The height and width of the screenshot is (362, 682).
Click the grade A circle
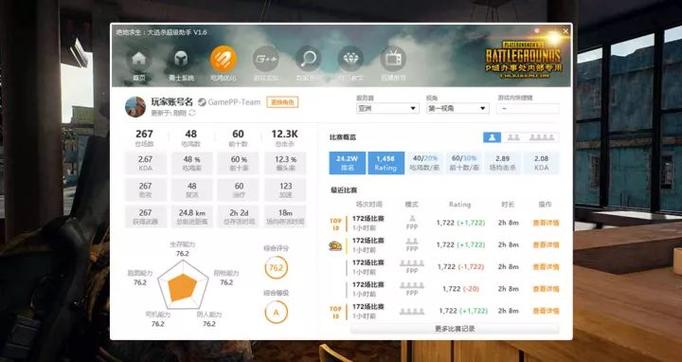point(276,312)
